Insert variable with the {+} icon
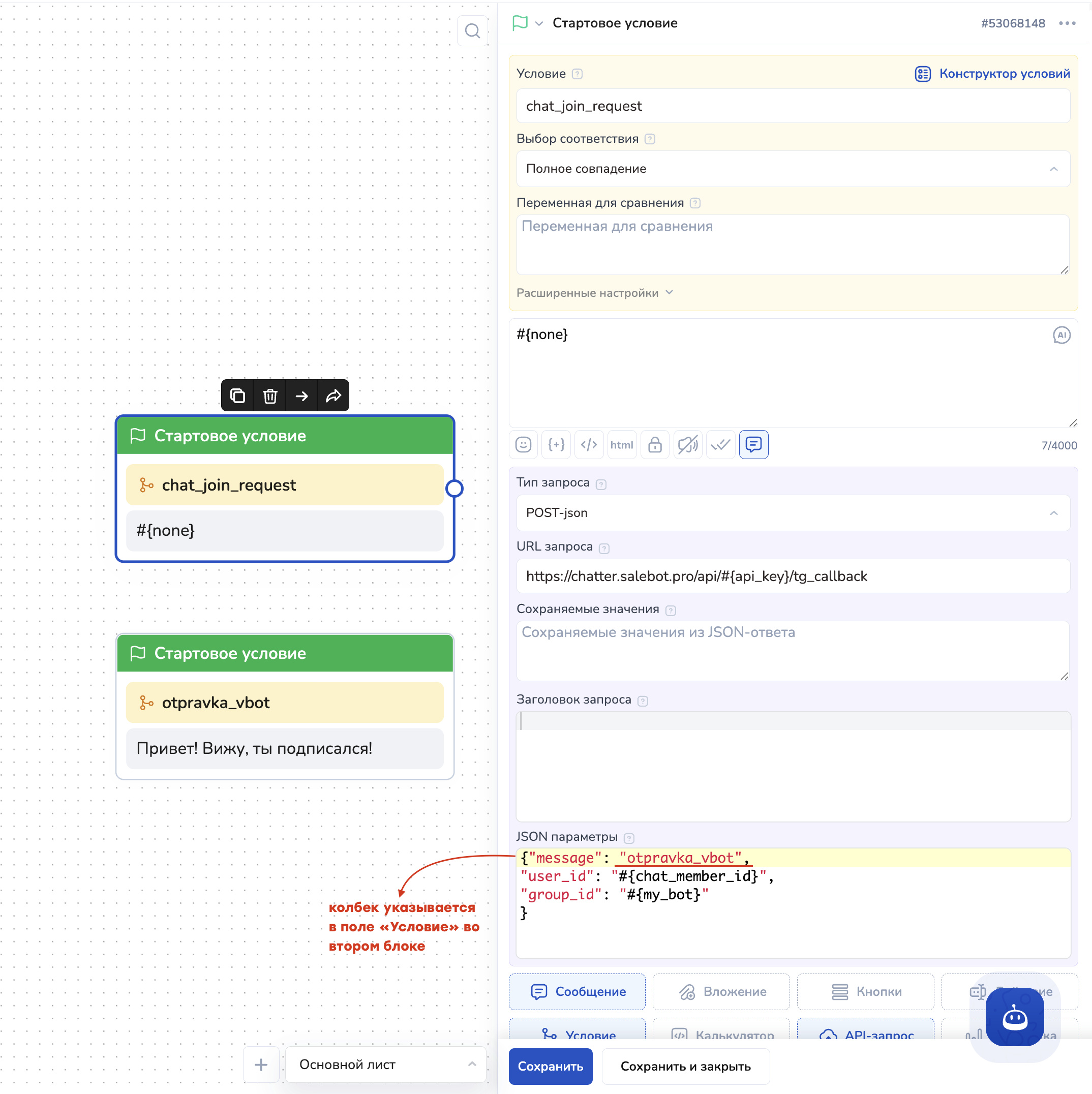Image resolution: width=1092 pixels, height=1094 pixels. coord(556,444)
